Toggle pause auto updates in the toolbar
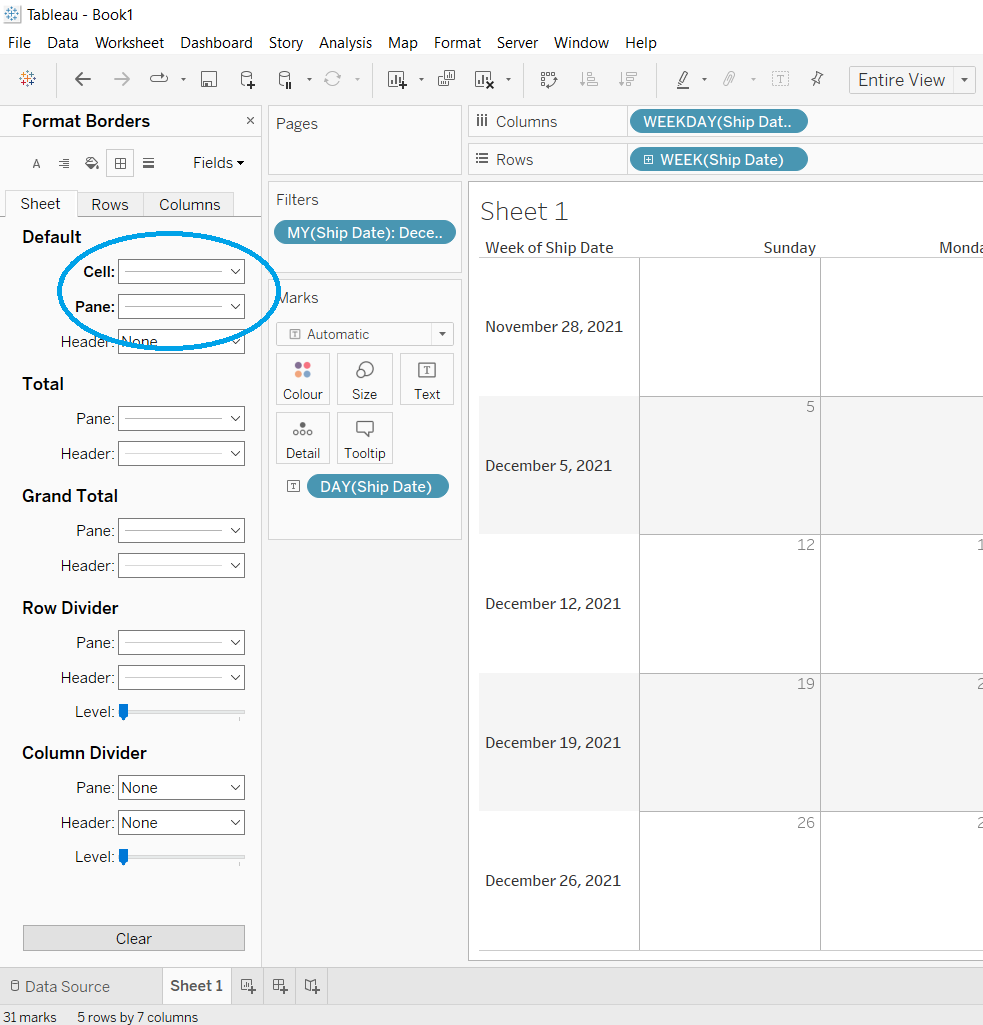 click(x=283, y=78)
